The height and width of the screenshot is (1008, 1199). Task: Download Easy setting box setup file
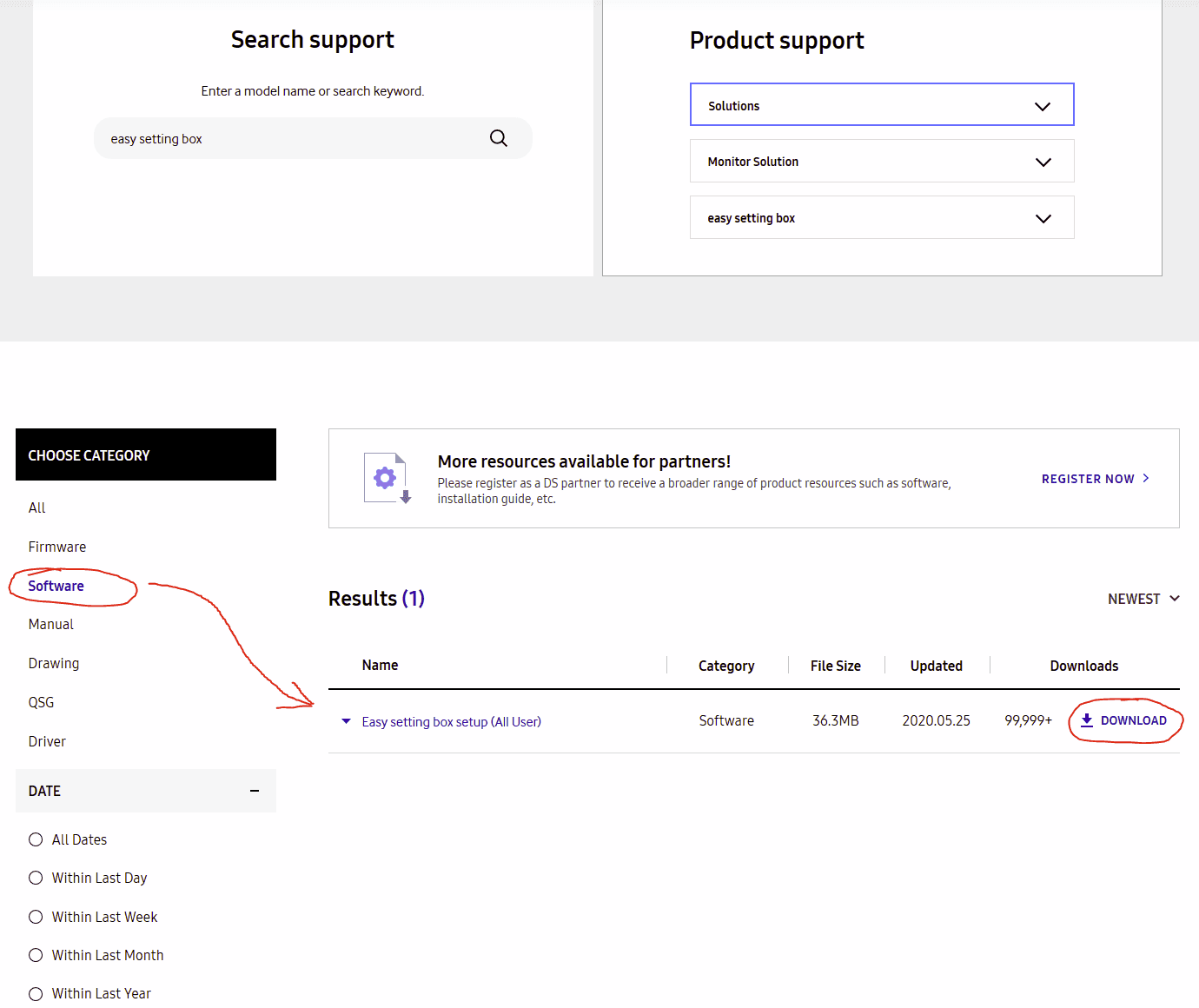[1123, 720]
